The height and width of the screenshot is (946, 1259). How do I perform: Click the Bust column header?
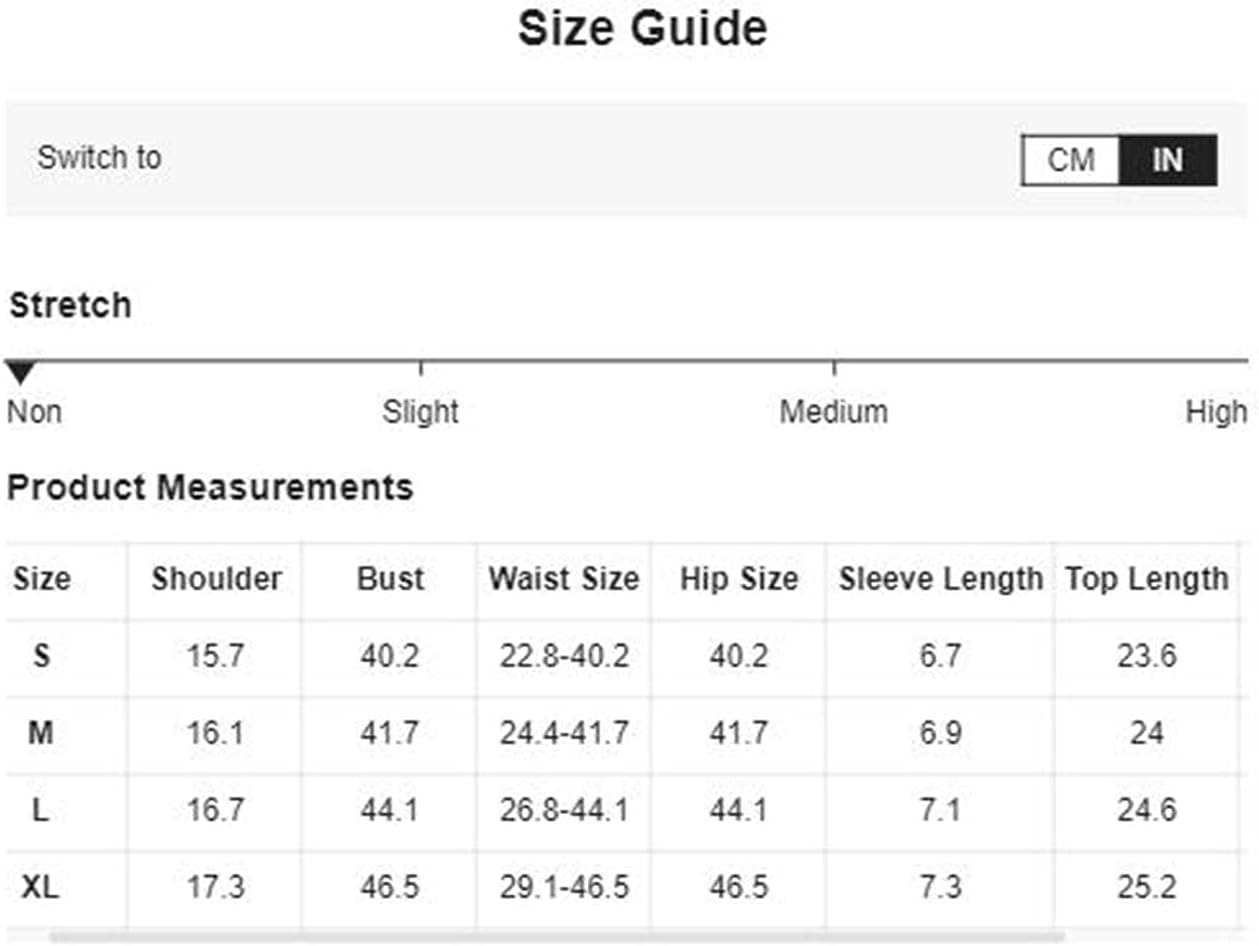coord(390,579)
